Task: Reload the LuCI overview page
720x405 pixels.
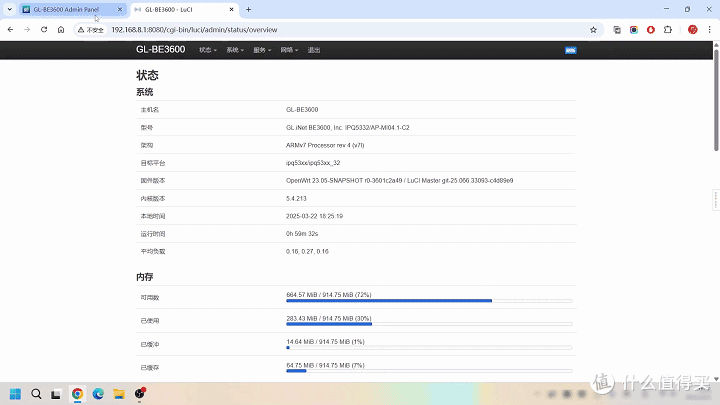Action: pyautogui.click(x=44, y=29)
